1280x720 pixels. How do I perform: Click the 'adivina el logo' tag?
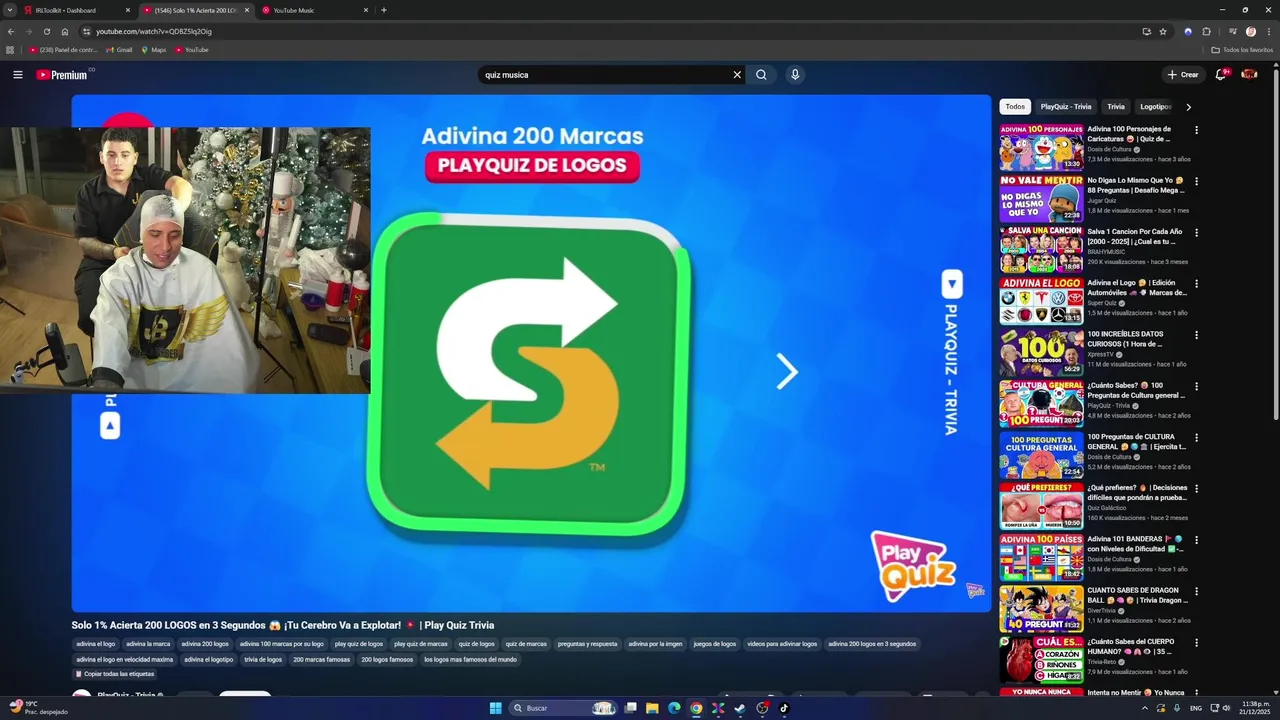pyautogui.click(x=96, y=644)
